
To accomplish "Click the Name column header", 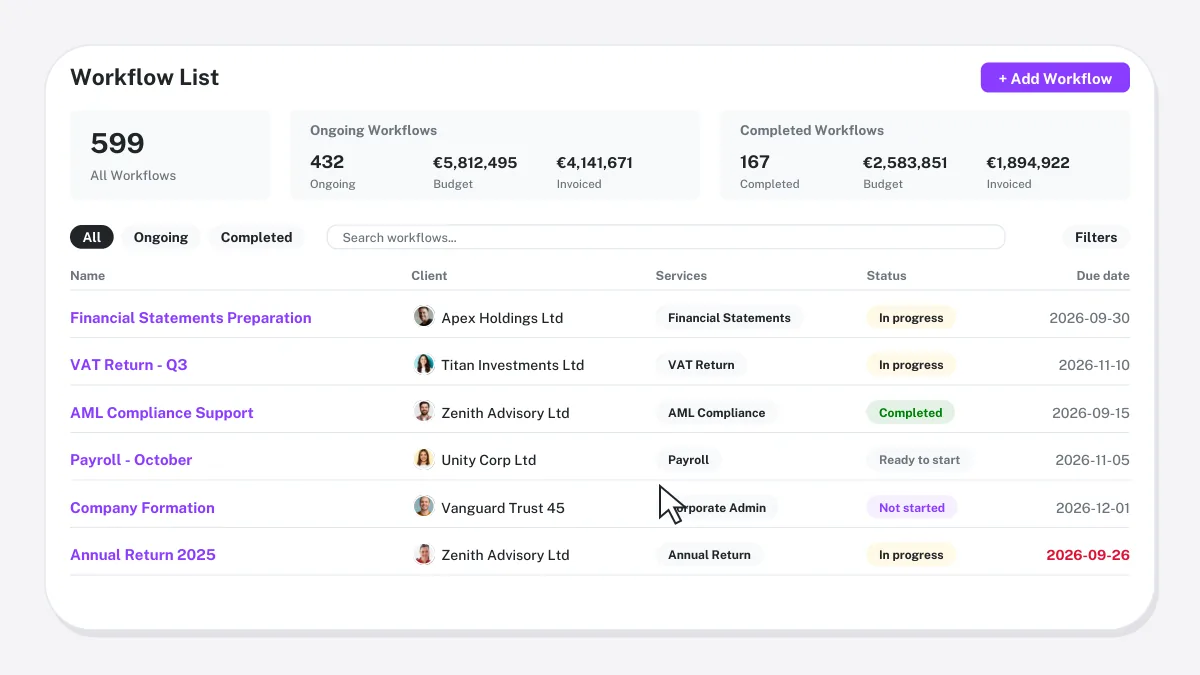I will pyautogui.click(x=87, y=275).
